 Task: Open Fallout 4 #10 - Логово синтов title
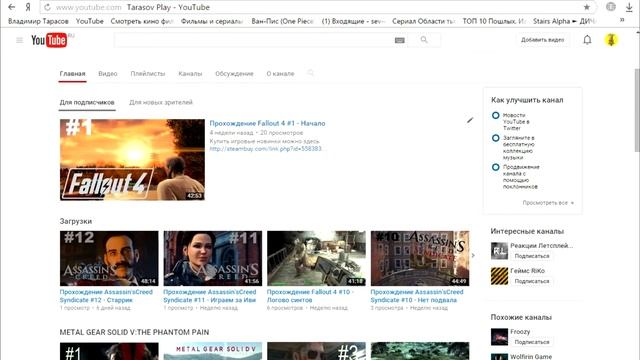[310, 296]
